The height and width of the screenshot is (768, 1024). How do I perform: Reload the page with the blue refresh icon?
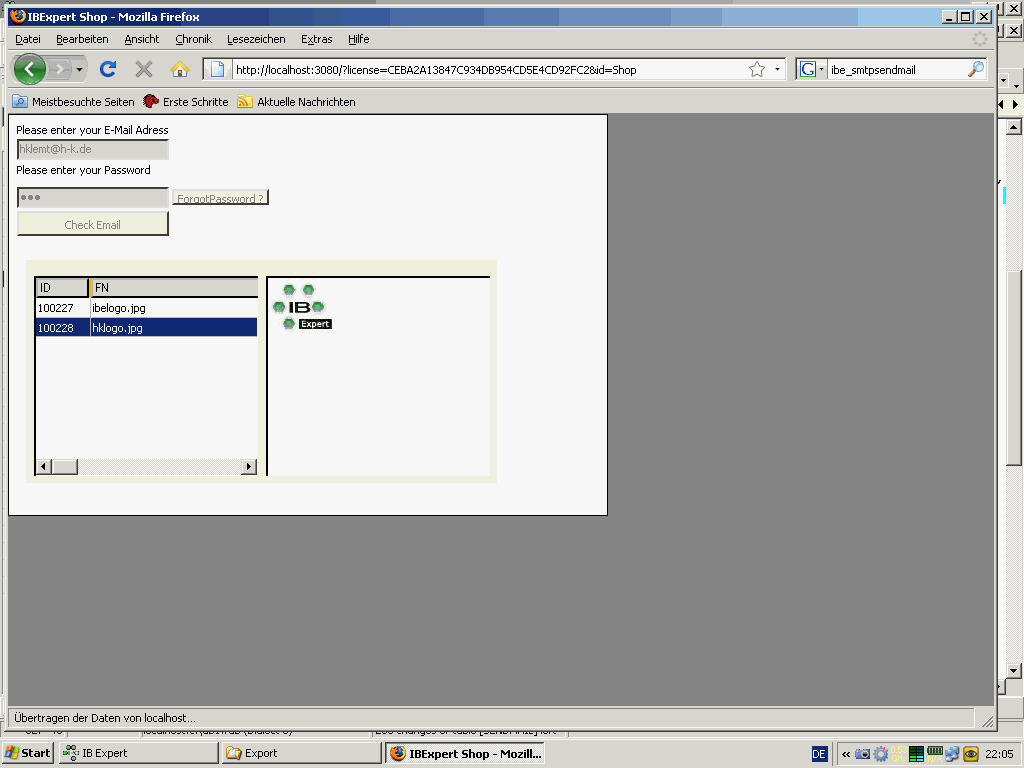pyautogui.click(x=108, y=69)
